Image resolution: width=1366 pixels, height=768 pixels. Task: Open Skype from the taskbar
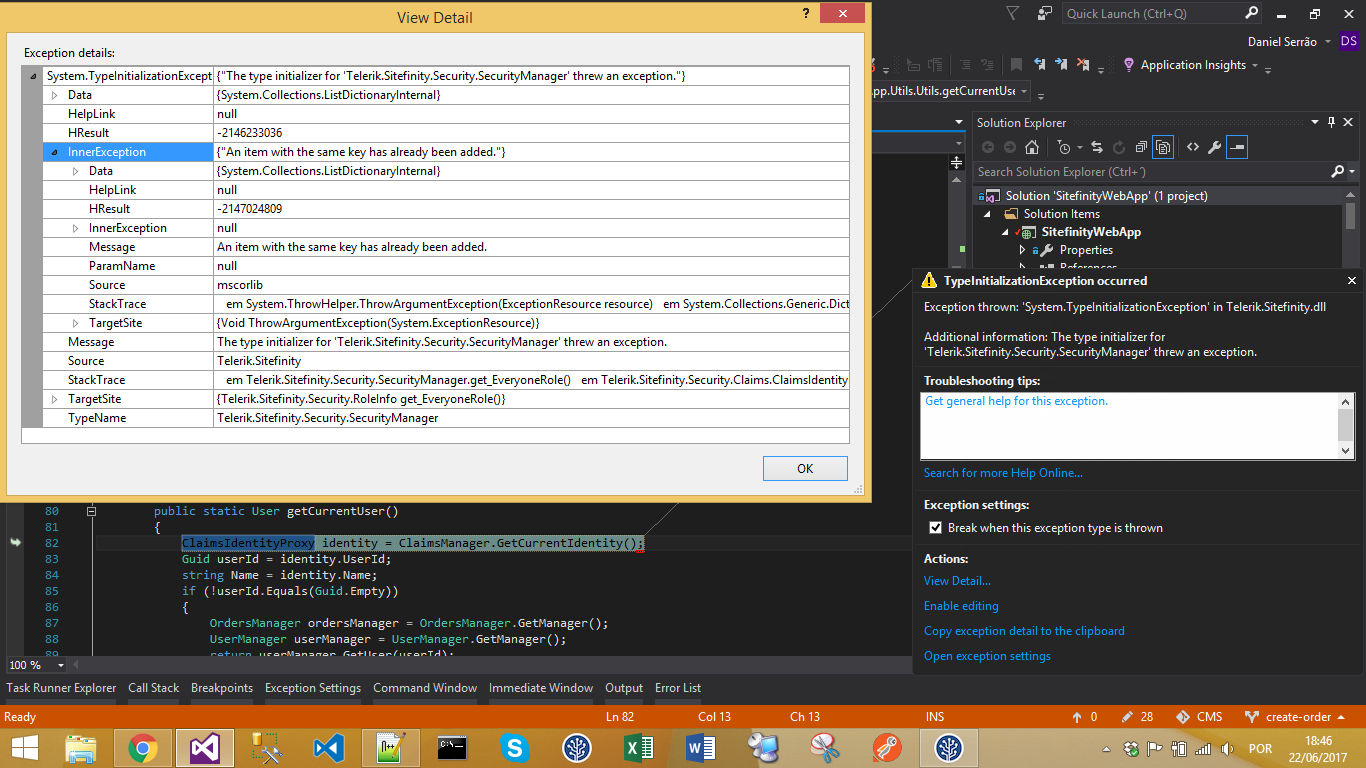tap(515, 748)
